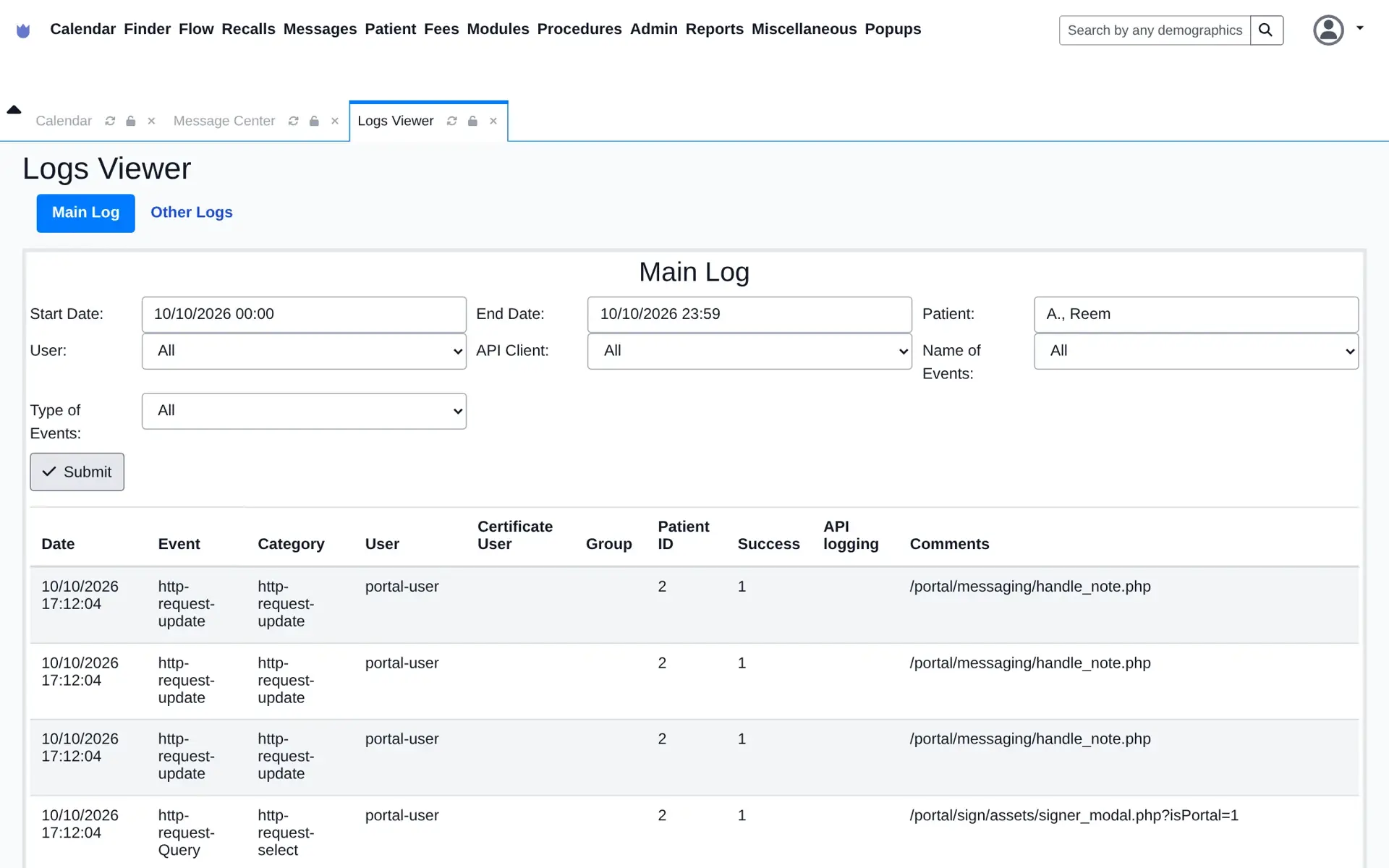
Task: Click the search magnifier button
Action: (x=1266, y=30)
